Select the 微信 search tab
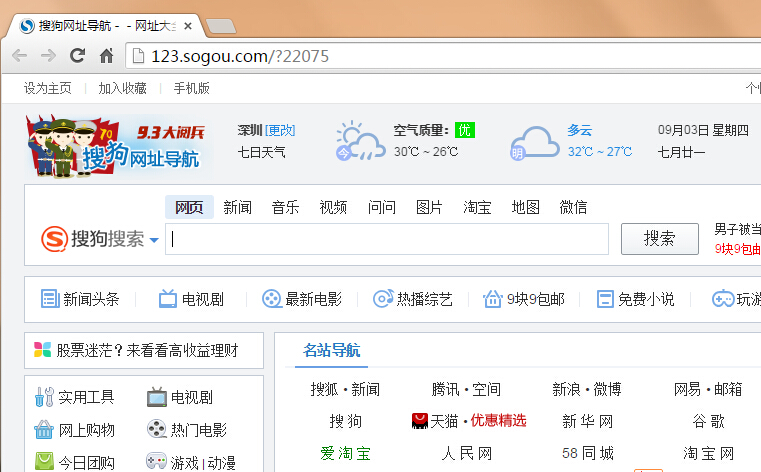The image size is (761, 472). (573, 207)
